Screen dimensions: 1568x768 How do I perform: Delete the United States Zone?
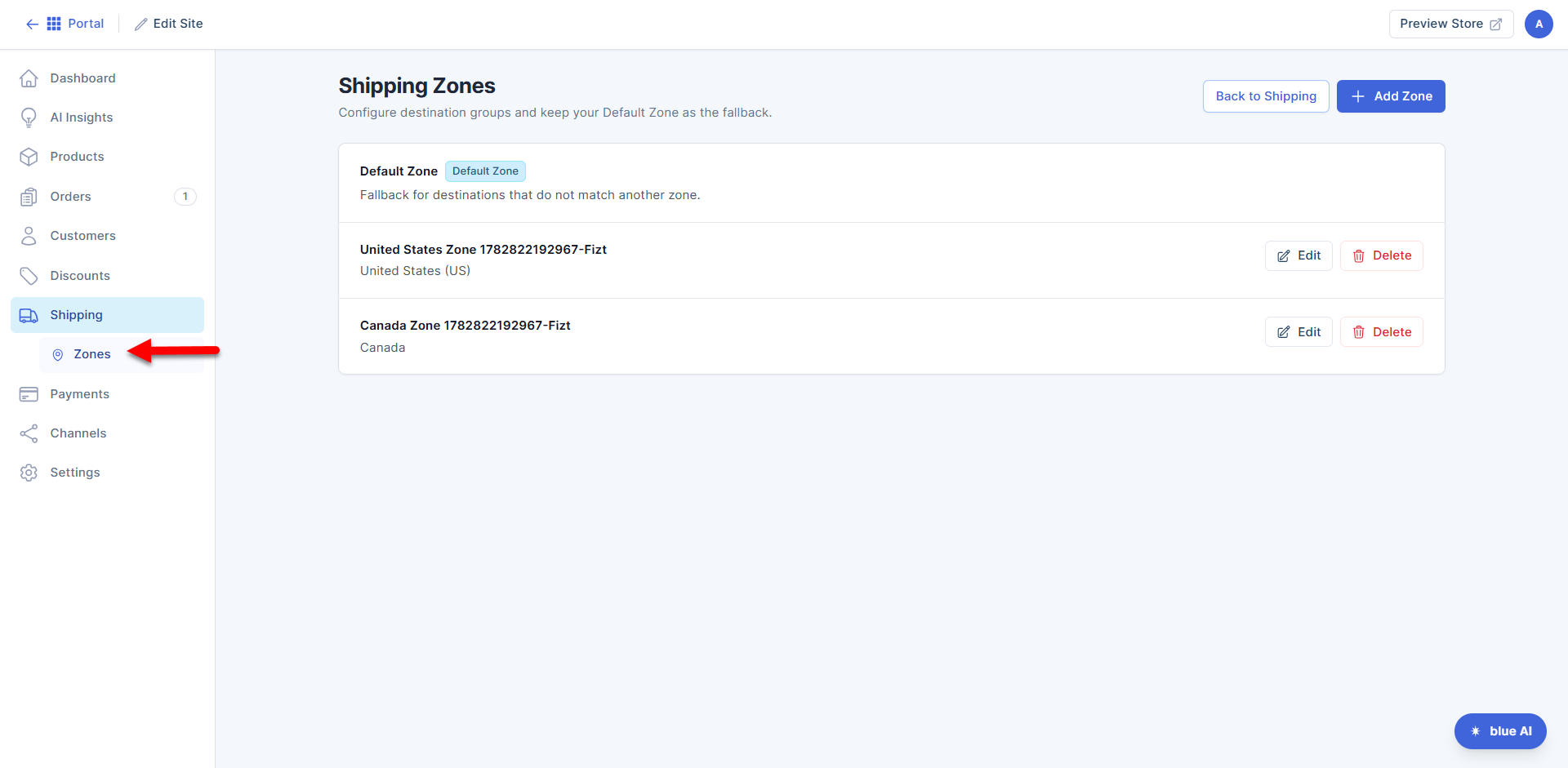tap(1382, 255)
